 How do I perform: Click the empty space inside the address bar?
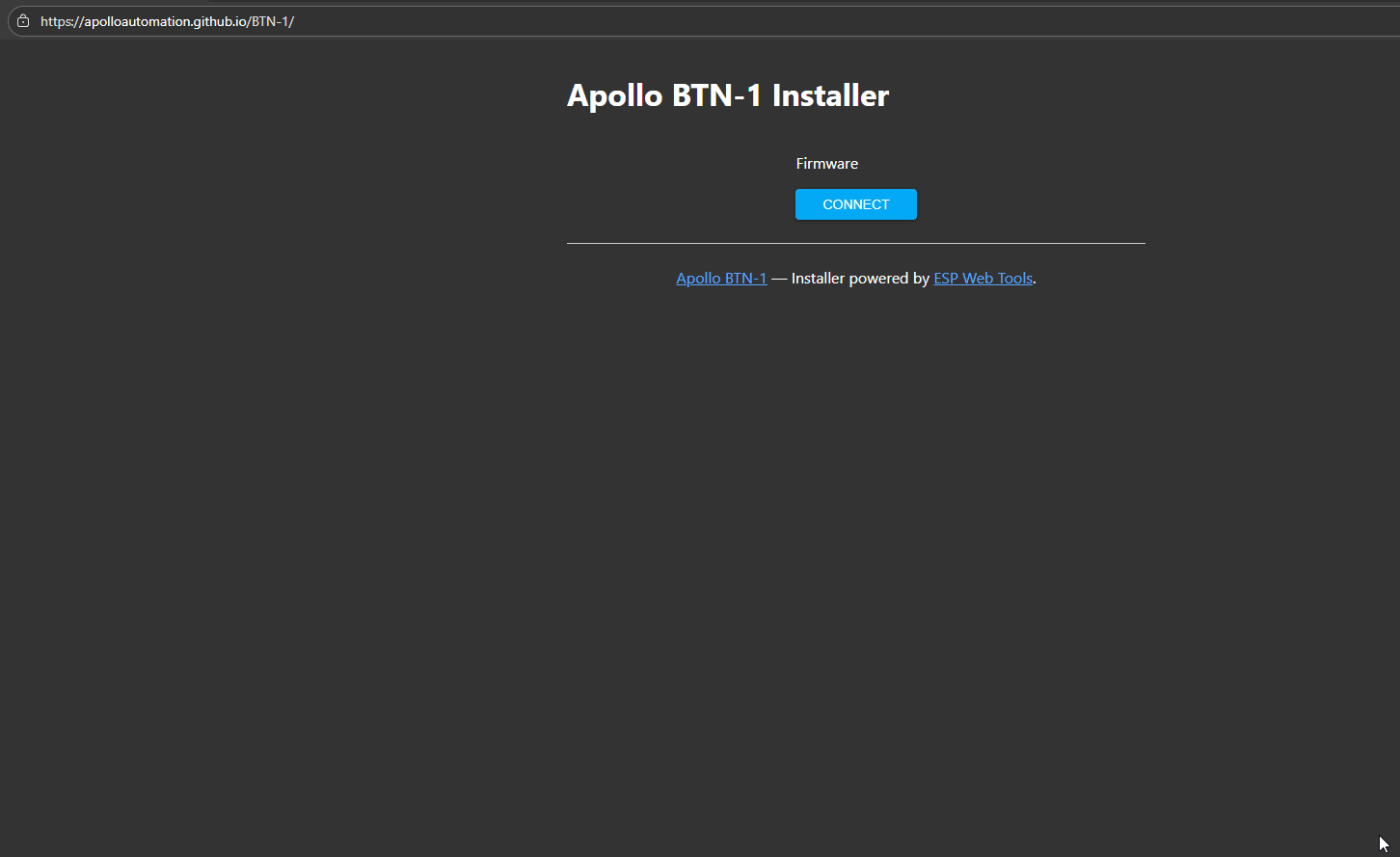tap(771, 21)
